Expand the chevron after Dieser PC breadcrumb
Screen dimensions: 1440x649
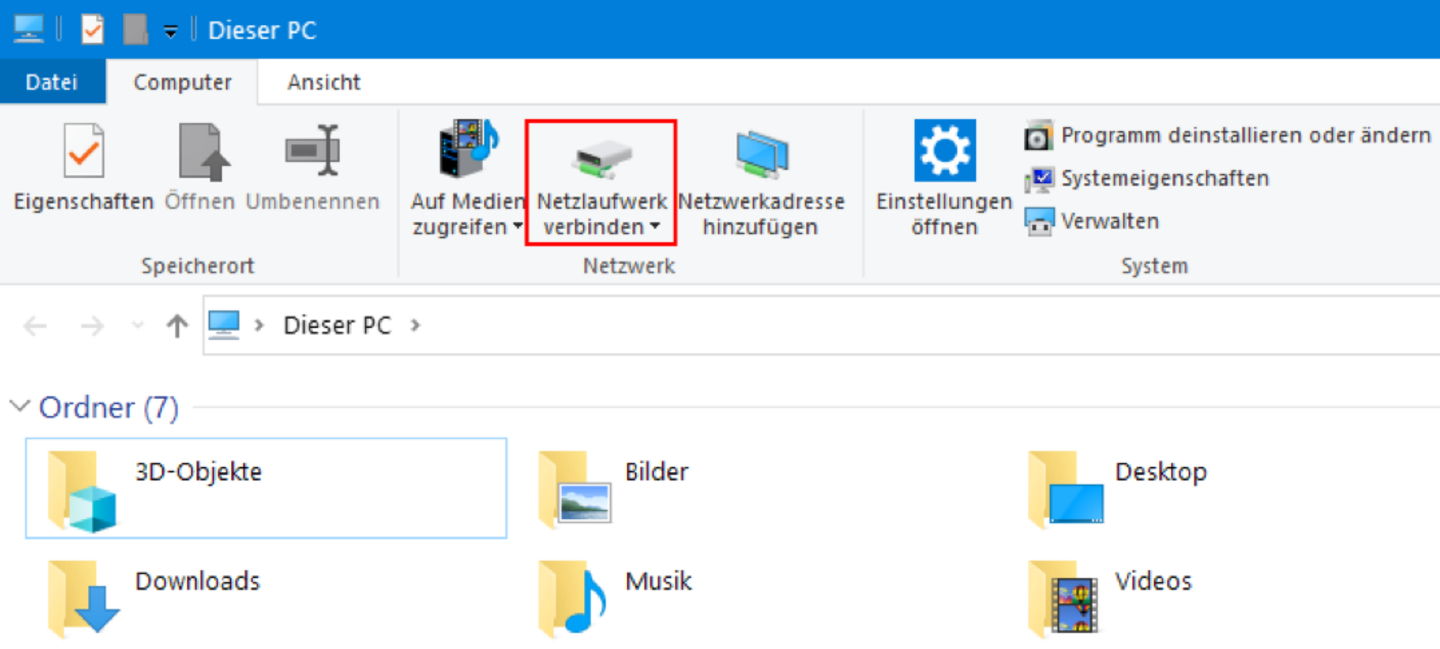[x=416, y=326]
